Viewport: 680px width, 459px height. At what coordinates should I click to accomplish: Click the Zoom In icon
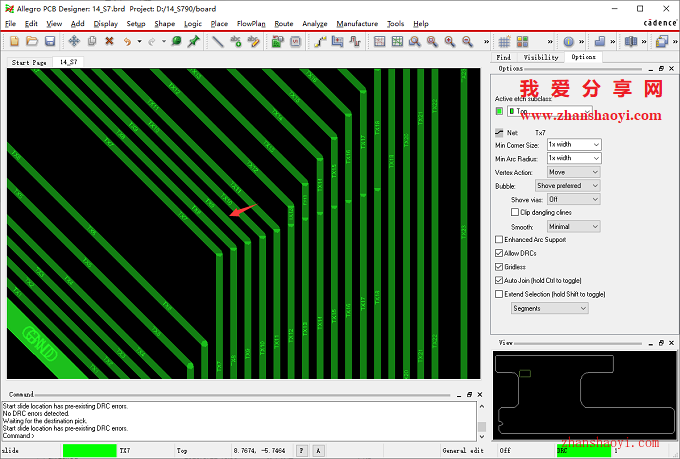point(450,41)
